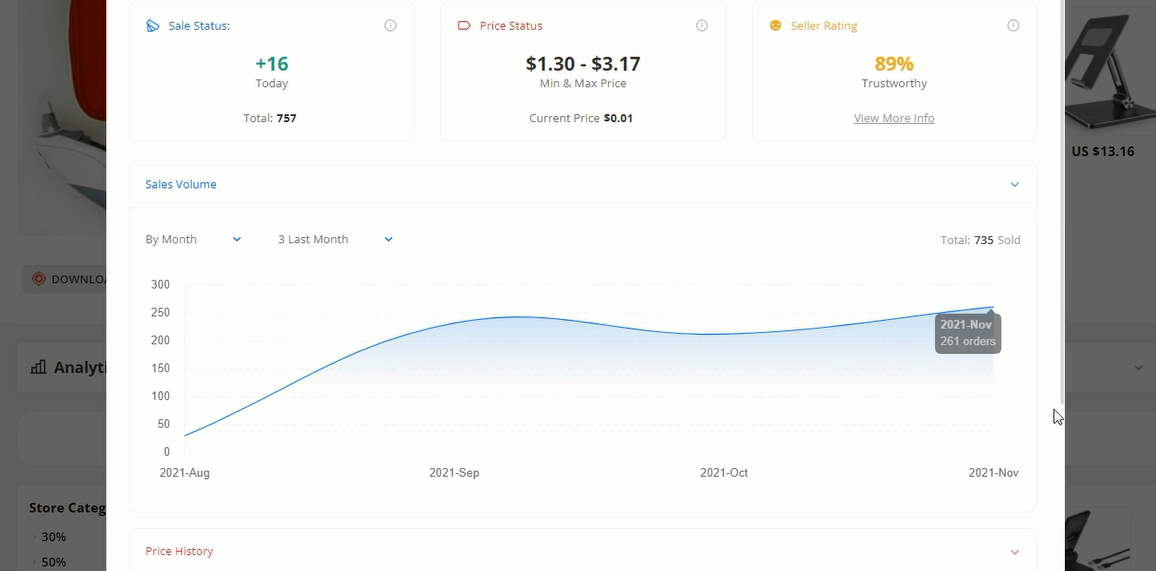This screenshot has width=1156, height=571.
Task: Click the Sale Status tag icon
Action: [x=152, y=26]
